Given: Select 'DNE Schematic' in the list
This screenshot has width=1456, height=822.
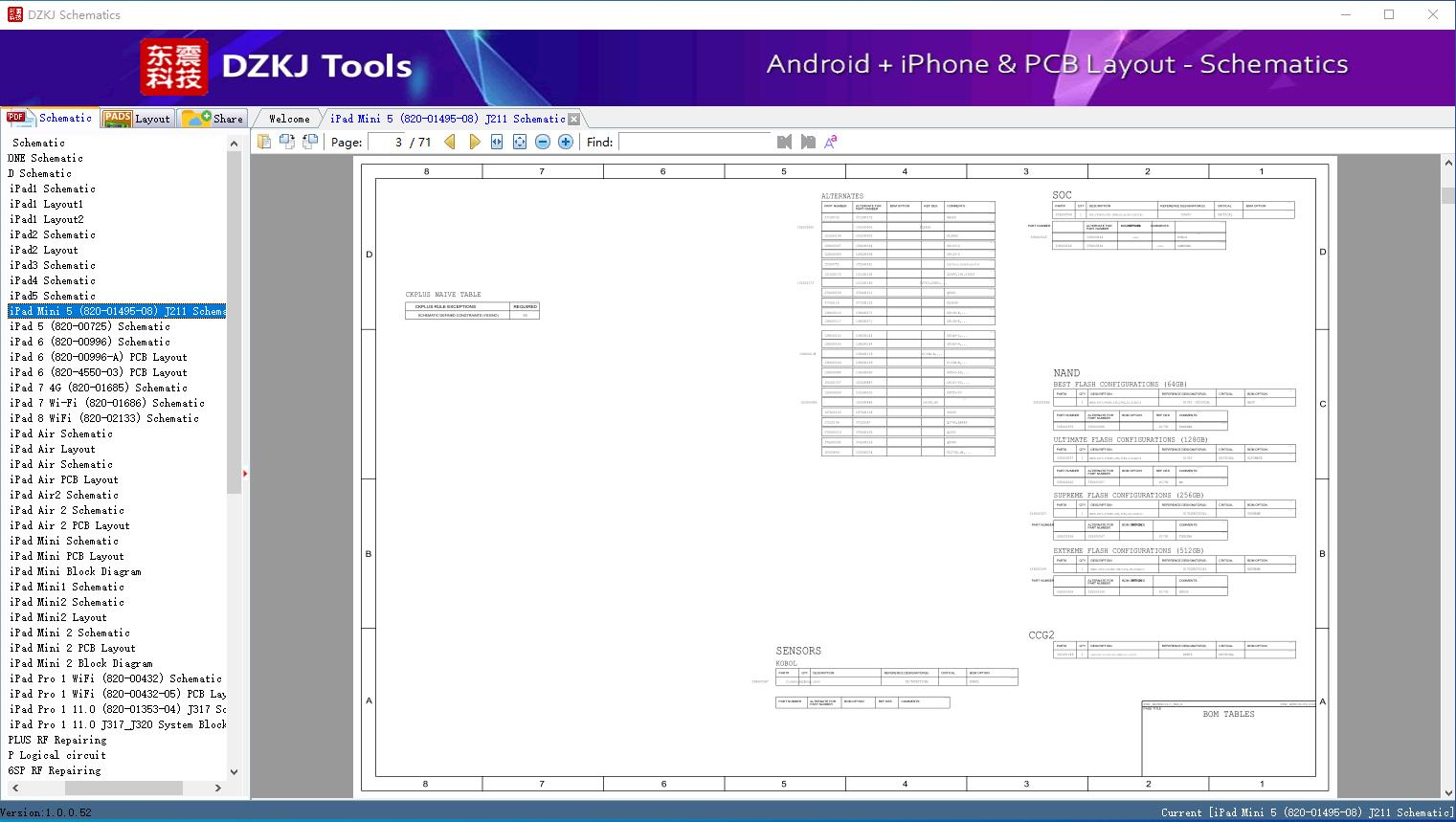Looking at the screenshot, I should pos(45,158).
